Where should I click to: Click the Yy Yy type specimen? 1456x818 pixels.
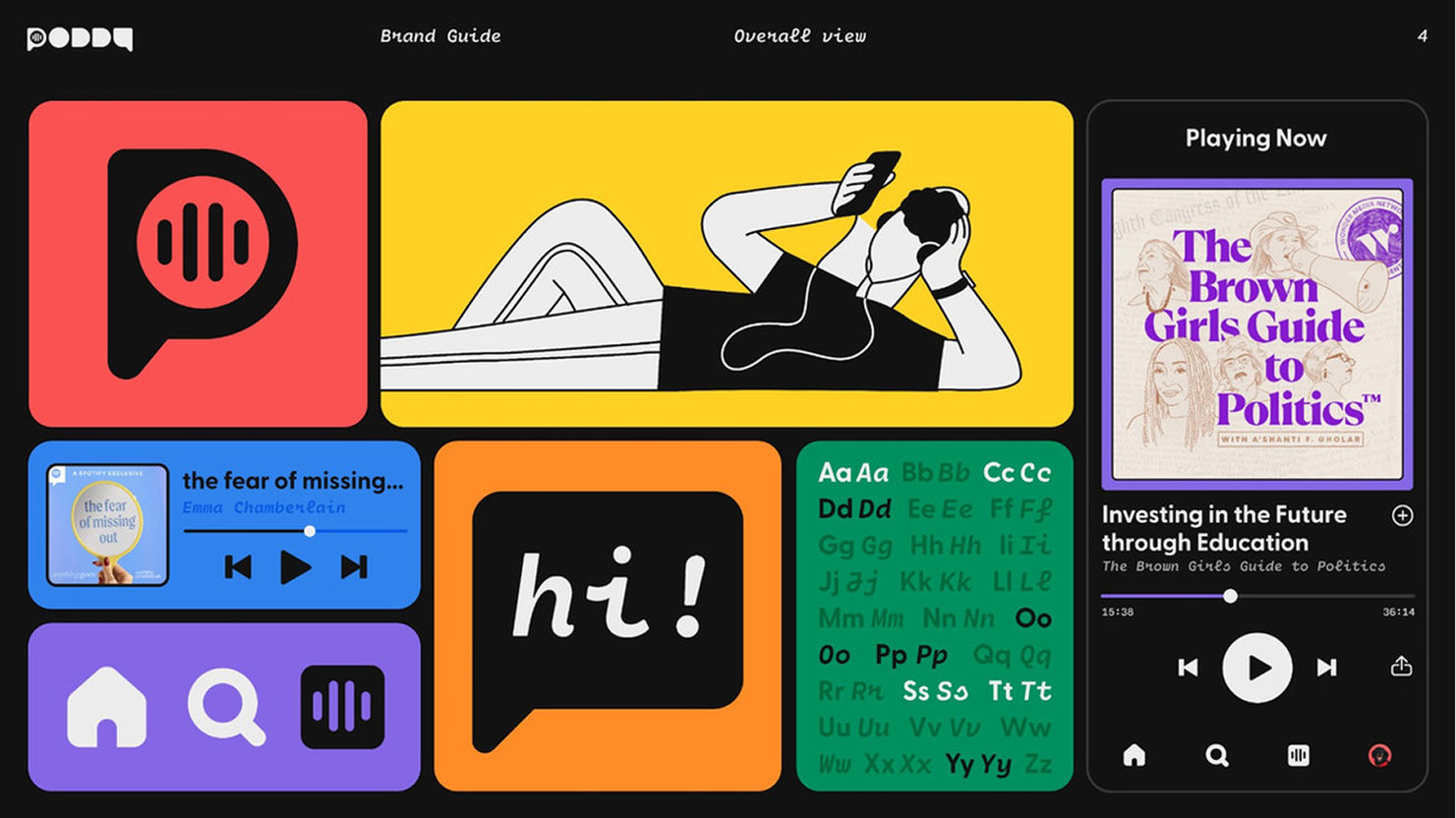(x=978, y=764)
